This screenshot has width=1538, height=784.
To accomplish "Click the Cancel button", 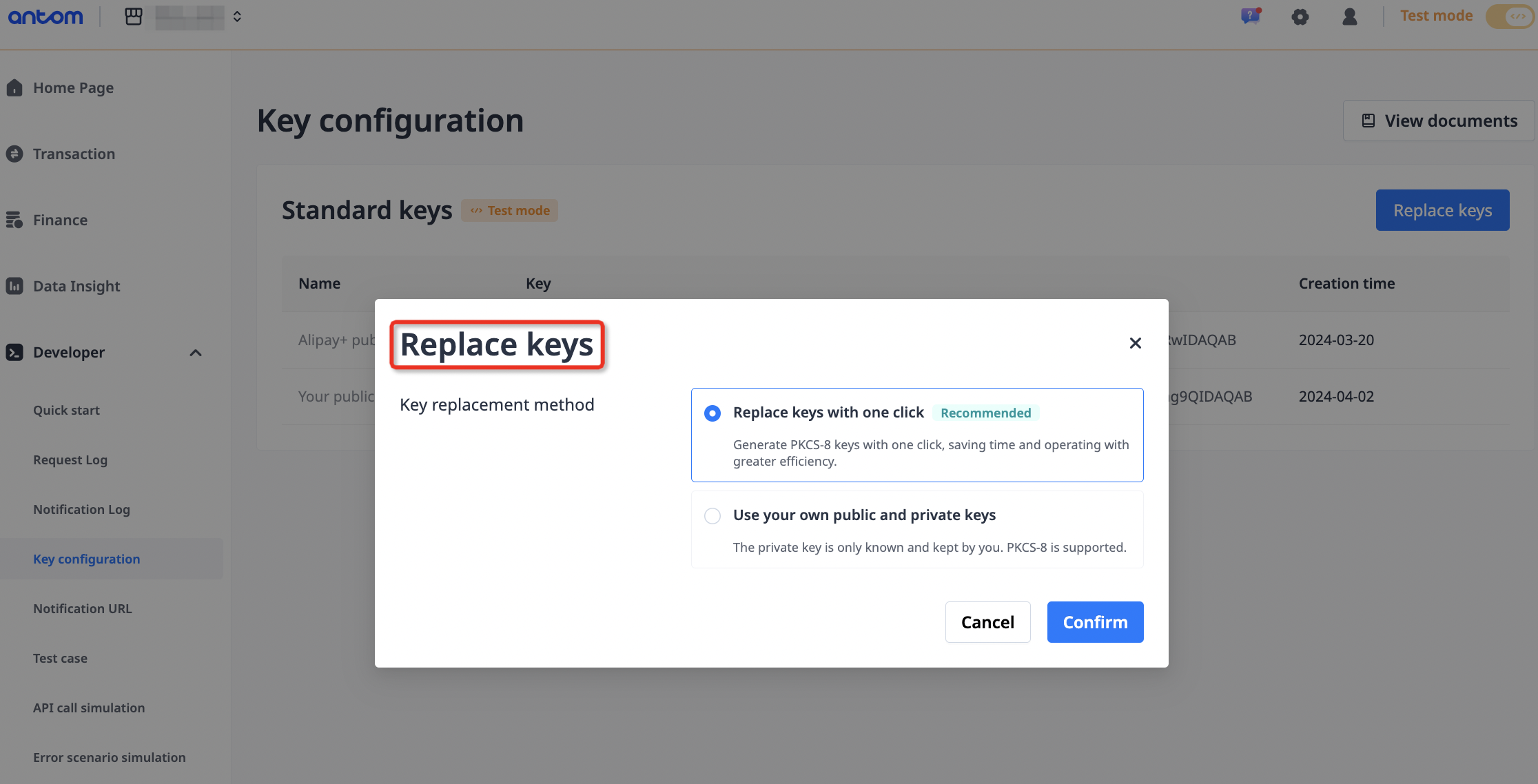I will tap(987, 622).
